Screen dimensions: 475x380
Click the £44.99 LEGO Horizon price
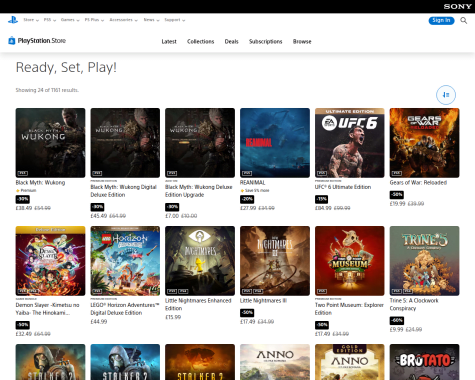[99, 322]
